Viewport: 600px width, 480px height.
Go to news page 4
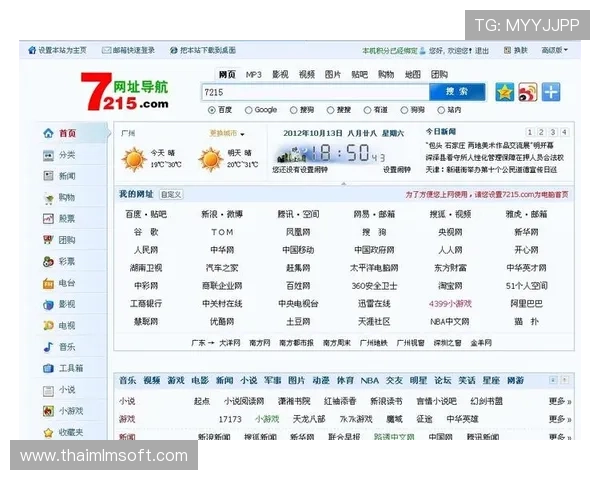tap(564, 132)
